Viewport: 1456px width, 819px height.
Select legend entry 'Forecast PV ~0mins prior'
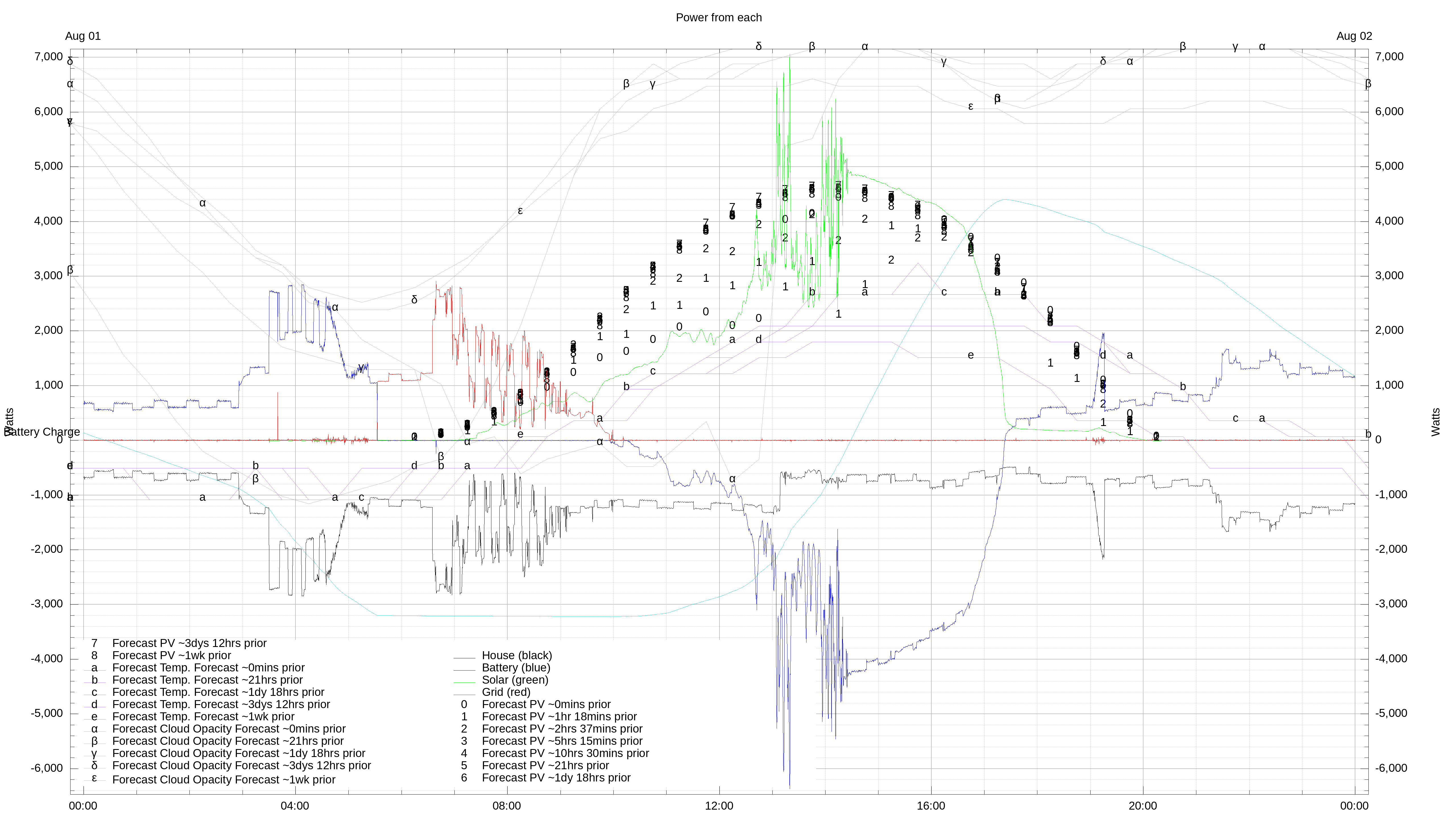point(546,704)
